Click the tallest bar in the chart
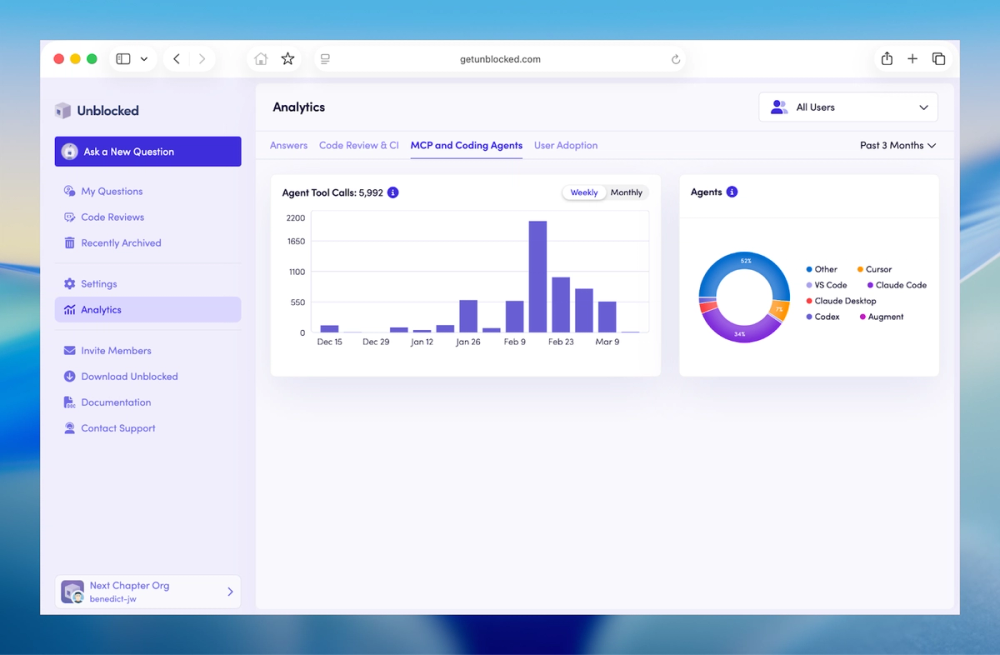This screenshot has width=1000, height=655. point(538,277)
